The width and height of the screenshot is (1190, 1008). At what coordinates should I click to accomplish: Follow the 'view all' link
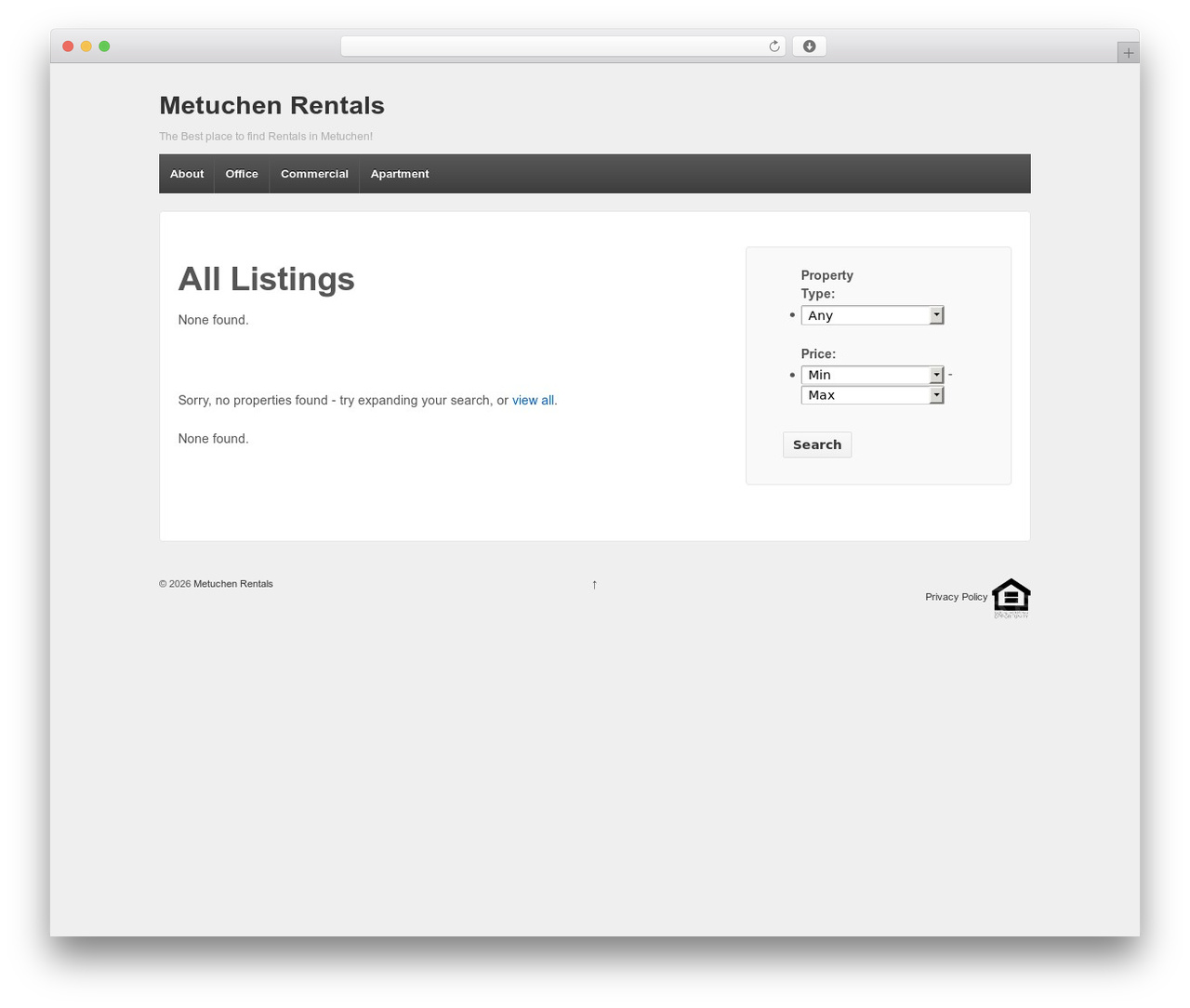point(533,401)
